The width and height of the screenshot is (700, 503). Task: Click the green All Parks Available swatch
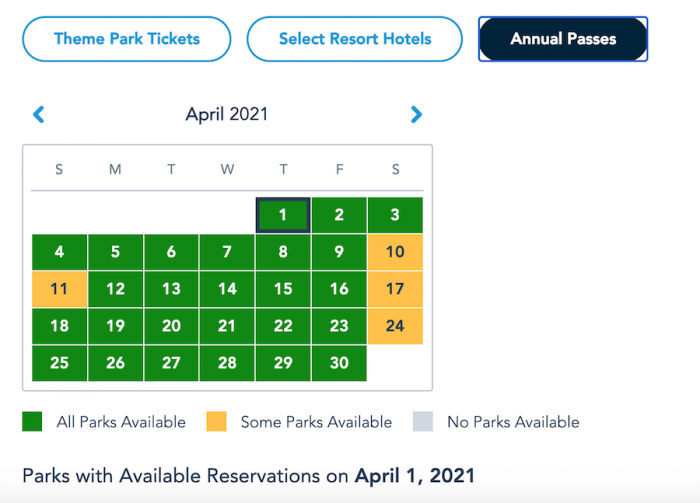point(32,422)
